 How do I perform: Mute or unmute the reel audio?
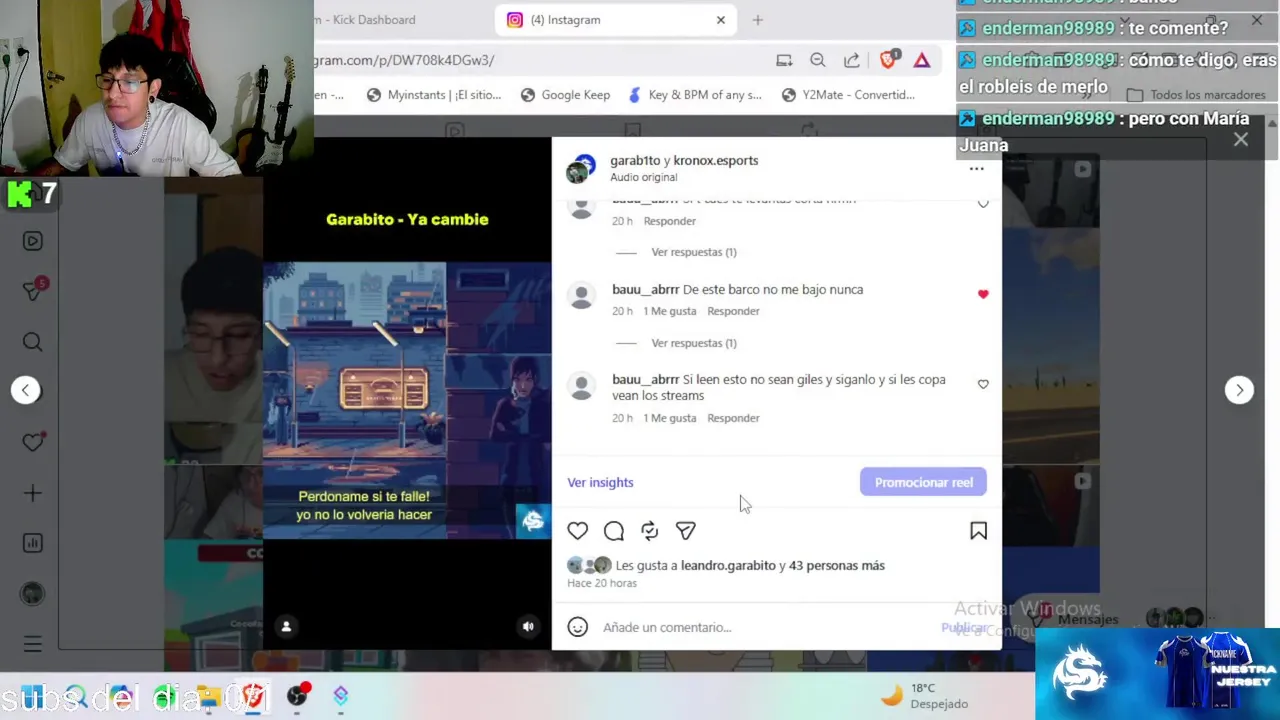528,627
